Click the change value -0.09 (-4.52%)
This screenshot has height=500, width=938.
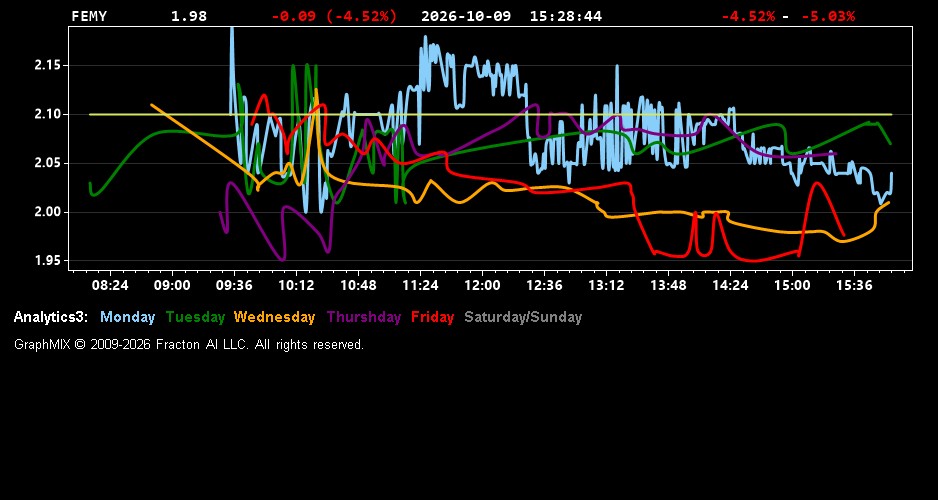[334, 17]
